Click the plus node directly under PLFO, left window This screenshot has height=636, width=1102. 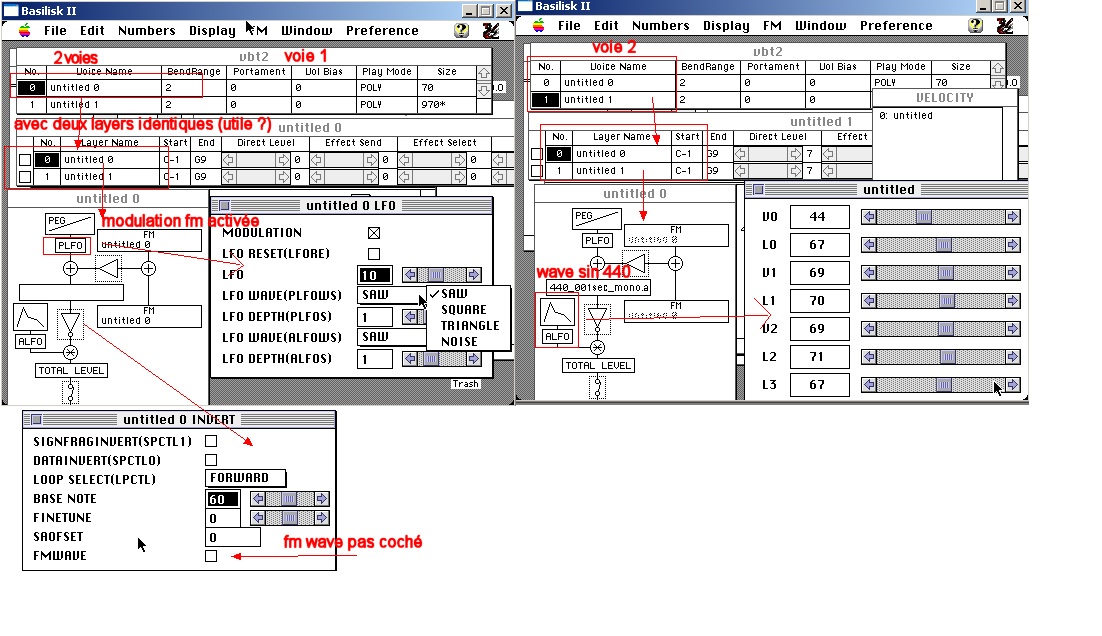(x=70, y=268)
